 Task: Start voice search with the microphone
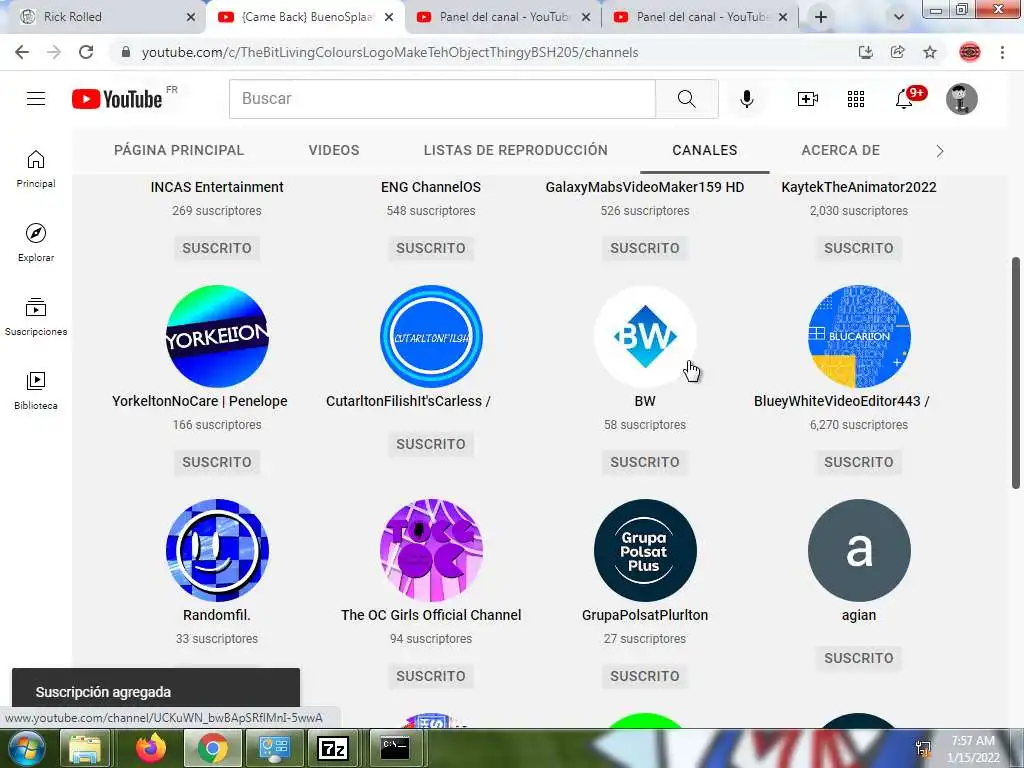click(746, 99)
